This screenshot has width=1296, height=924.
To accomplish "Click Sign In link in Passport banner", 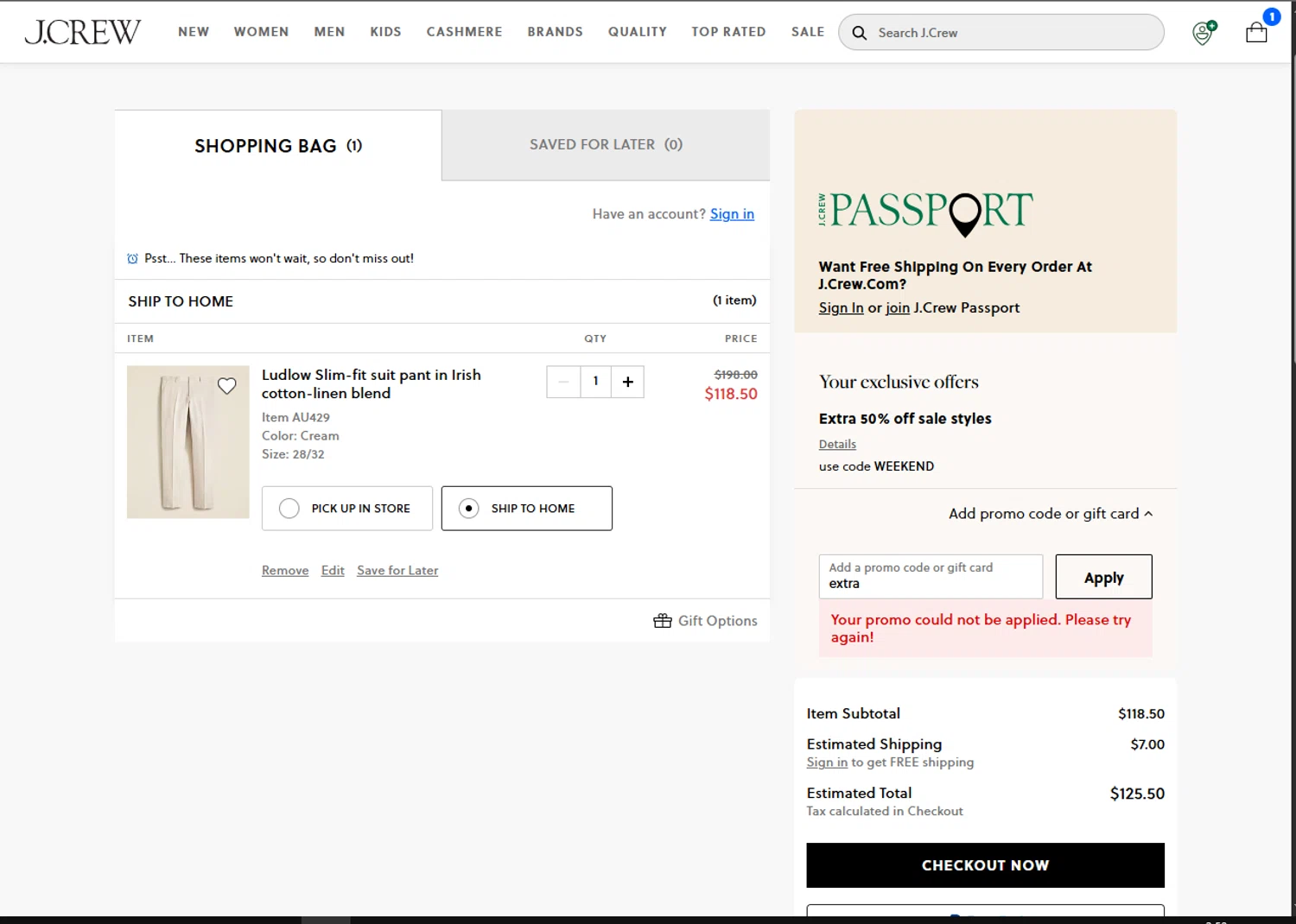I will 841,308.
